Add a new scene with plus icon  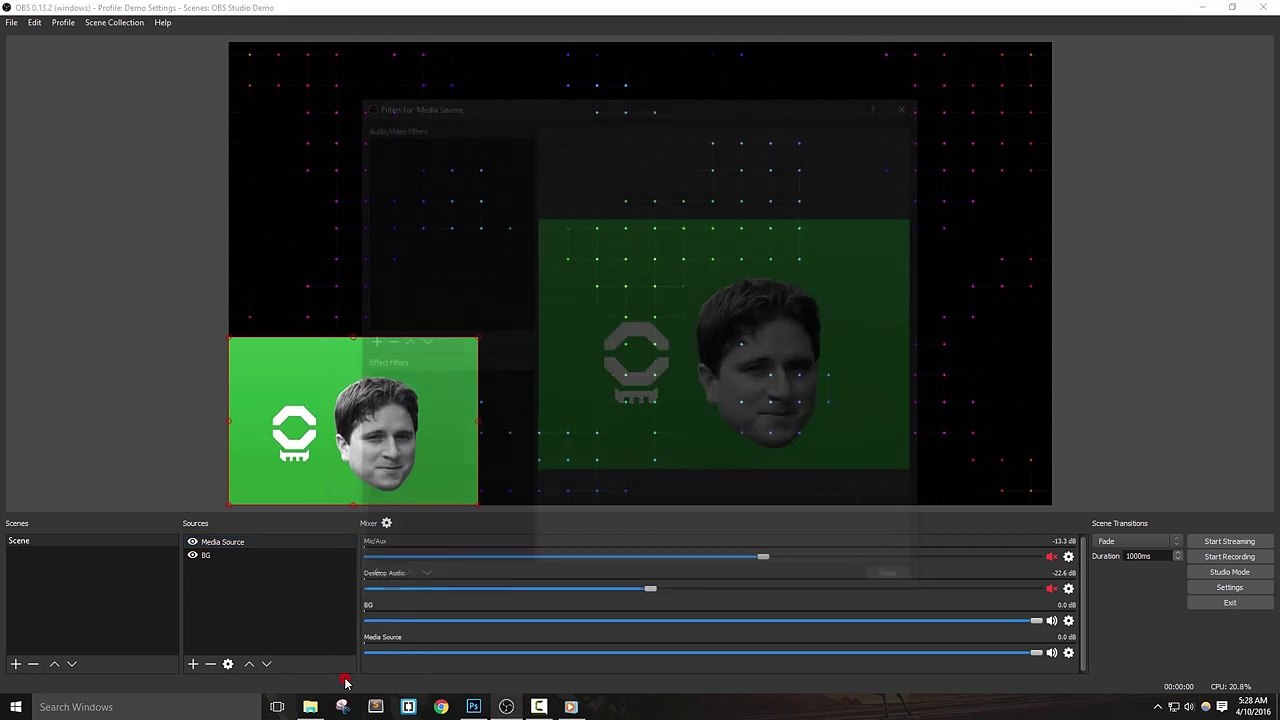pos(15,664)
